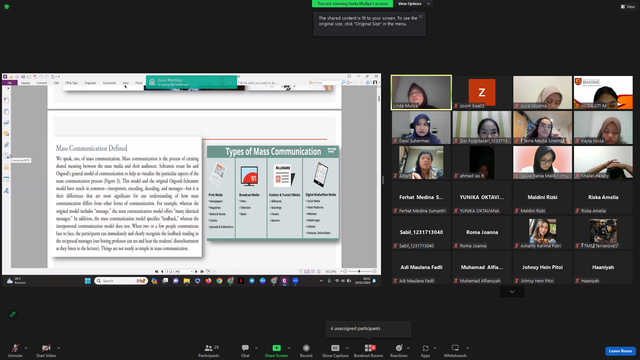
Task: Select the Haaniyah participant tile
Action: (603, 268)
